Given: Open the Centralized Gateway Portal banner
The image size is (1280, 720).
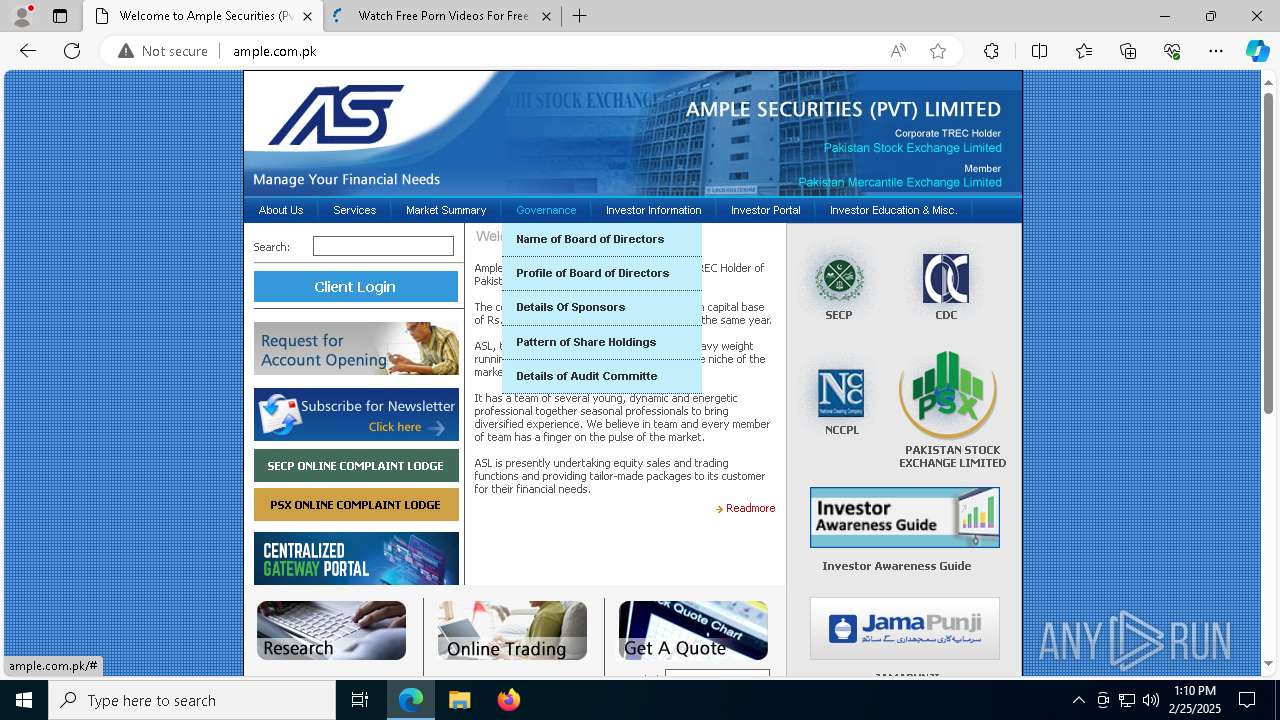Looking at the screenshot, I should [356, 559].
